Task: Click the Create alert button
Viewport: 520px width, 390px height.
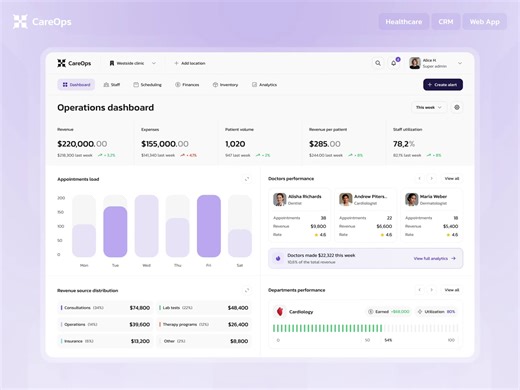Action: coord(443,85)
